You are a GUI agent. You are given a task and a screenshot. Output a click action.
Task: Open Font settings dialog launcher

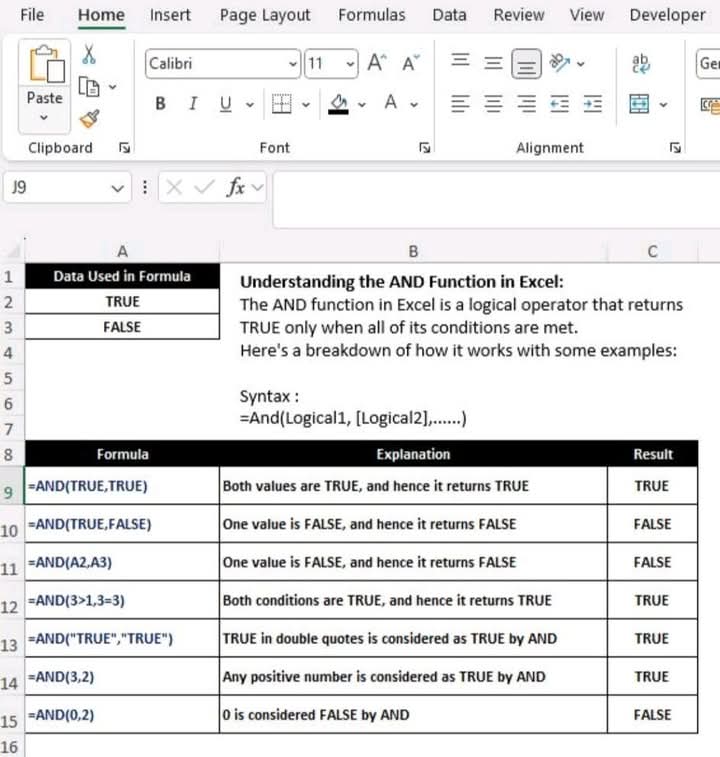point(424,148)
